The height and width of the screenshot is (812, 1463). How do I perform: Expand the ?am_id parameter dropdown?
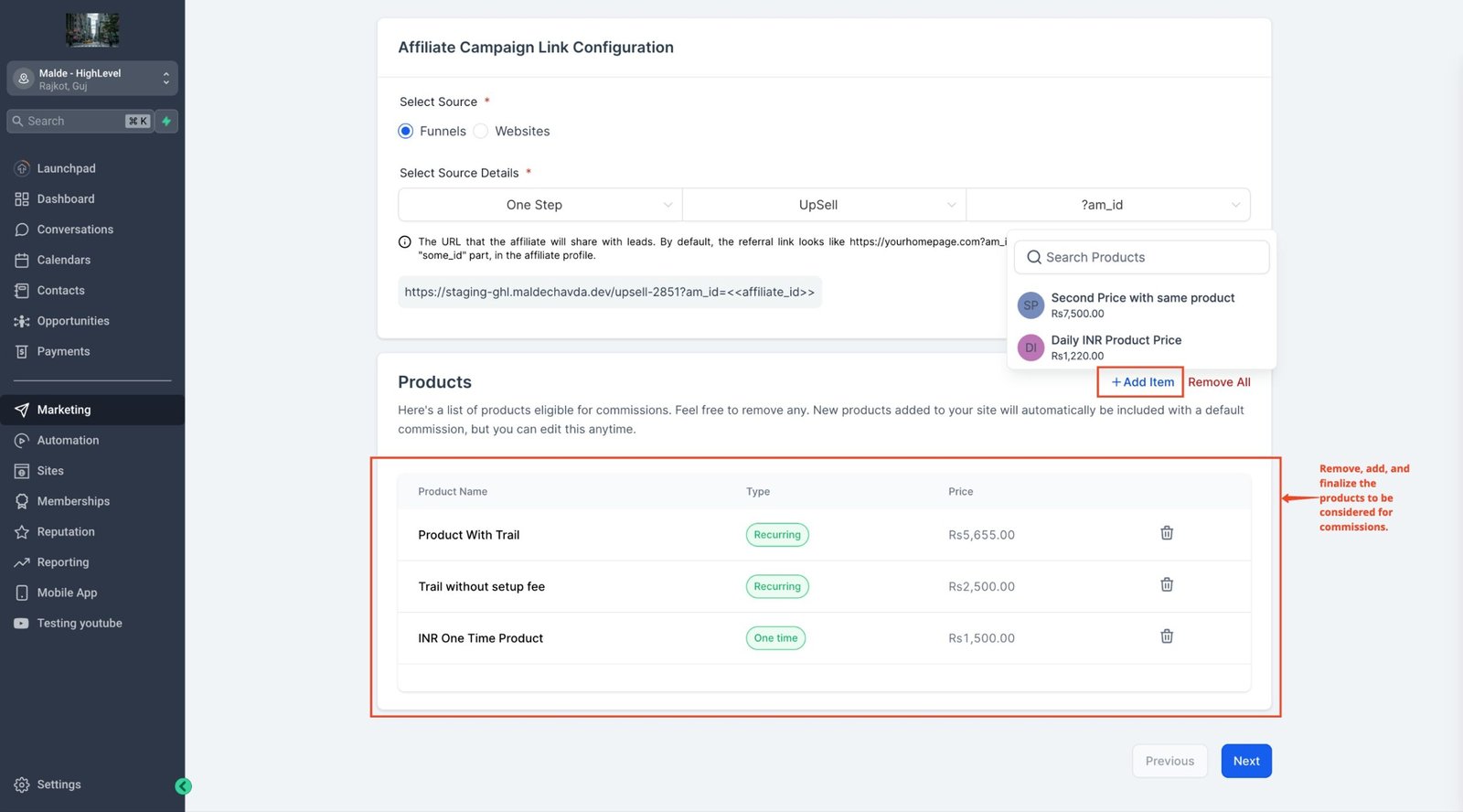point(1107,205)
